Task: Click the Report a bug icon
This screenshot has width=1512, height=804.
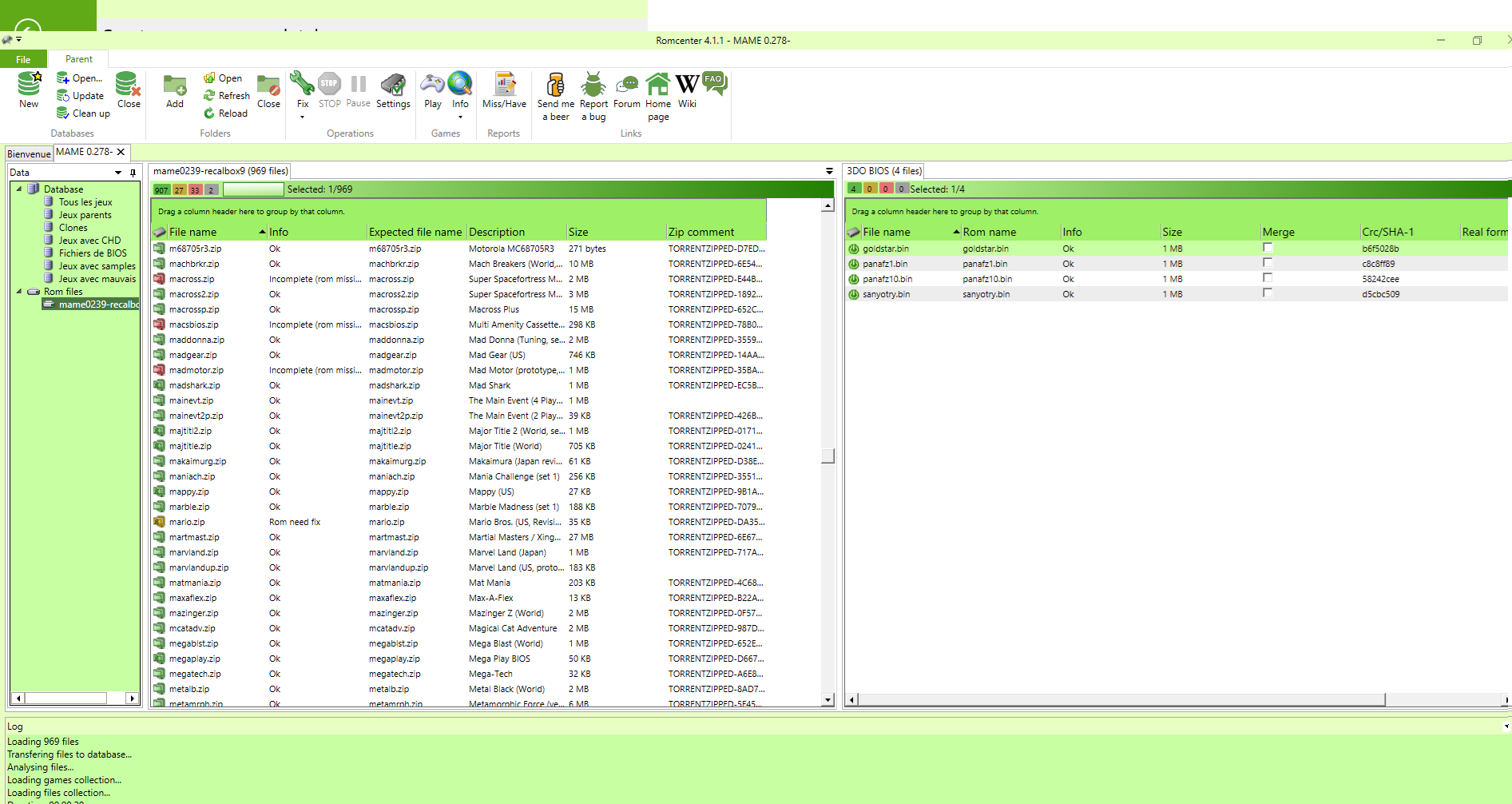Action: [x=593, y=85]
